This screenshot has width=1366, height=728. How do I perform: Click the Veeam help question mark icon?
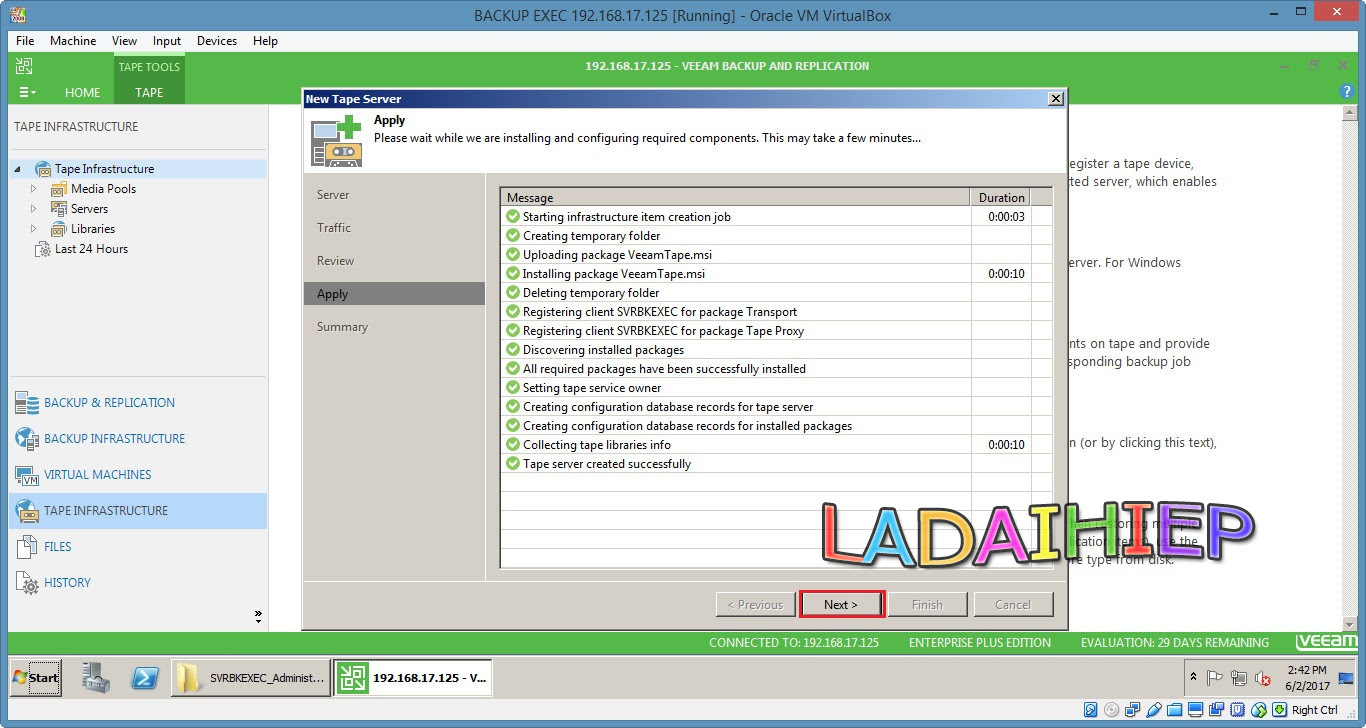pos(1346,91)
